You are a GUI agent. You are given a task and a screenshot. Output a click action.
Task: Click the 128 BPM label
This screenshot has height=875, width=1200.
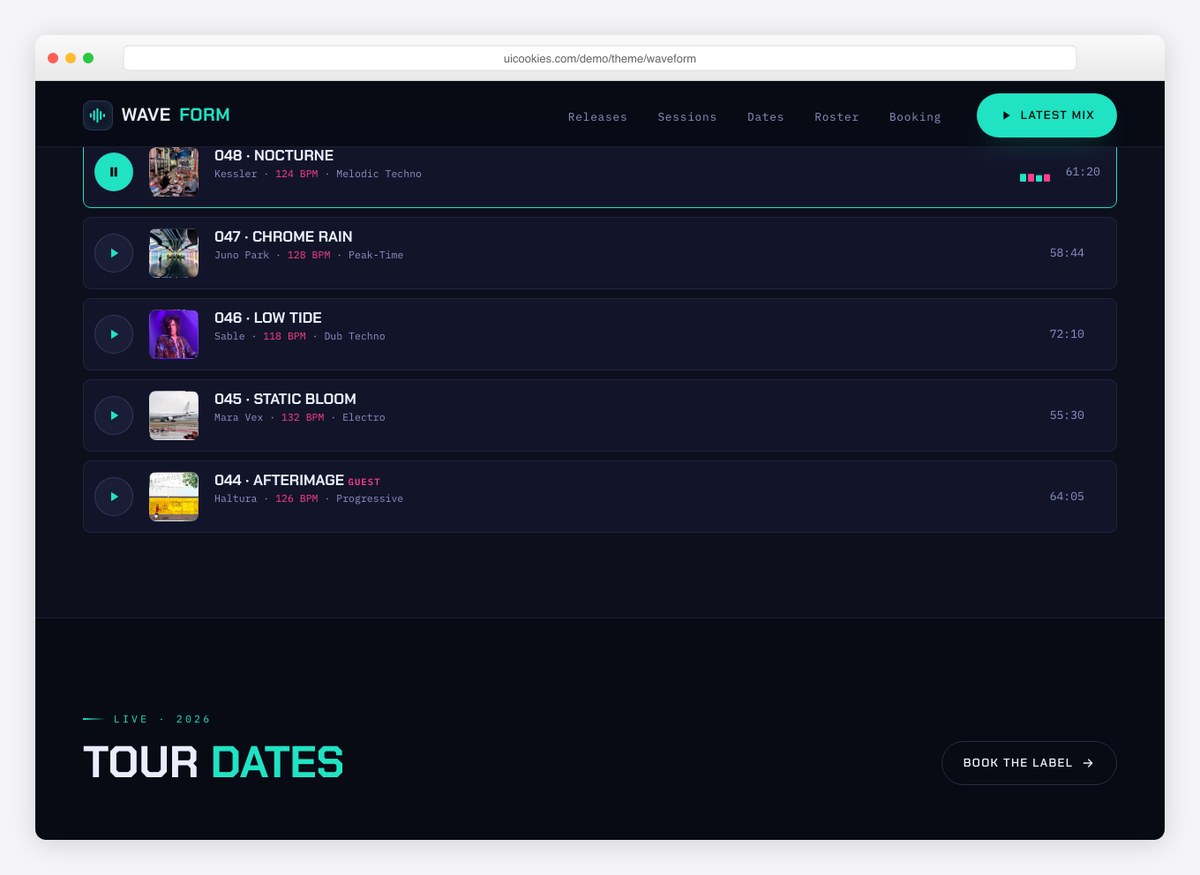309,255
